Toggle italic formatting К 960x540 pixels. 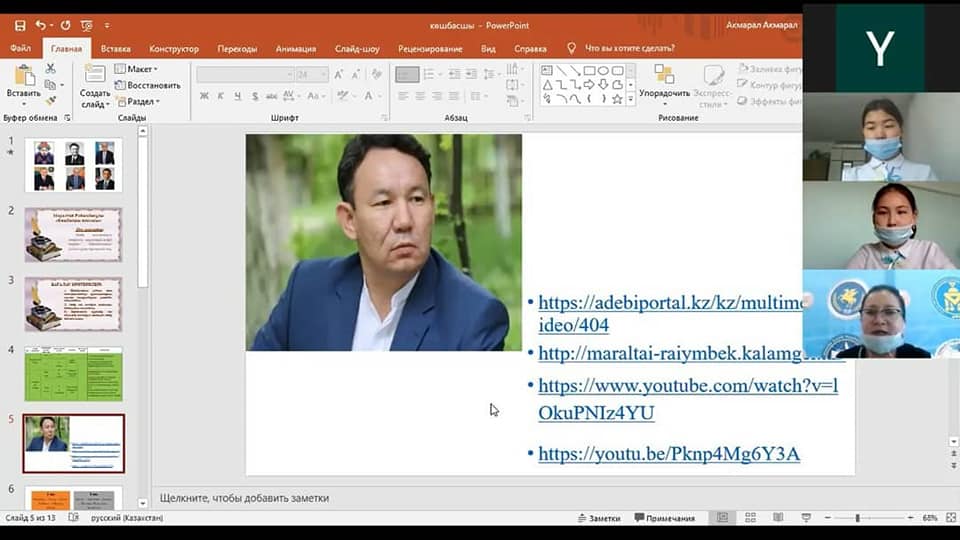tap(221, 96)
